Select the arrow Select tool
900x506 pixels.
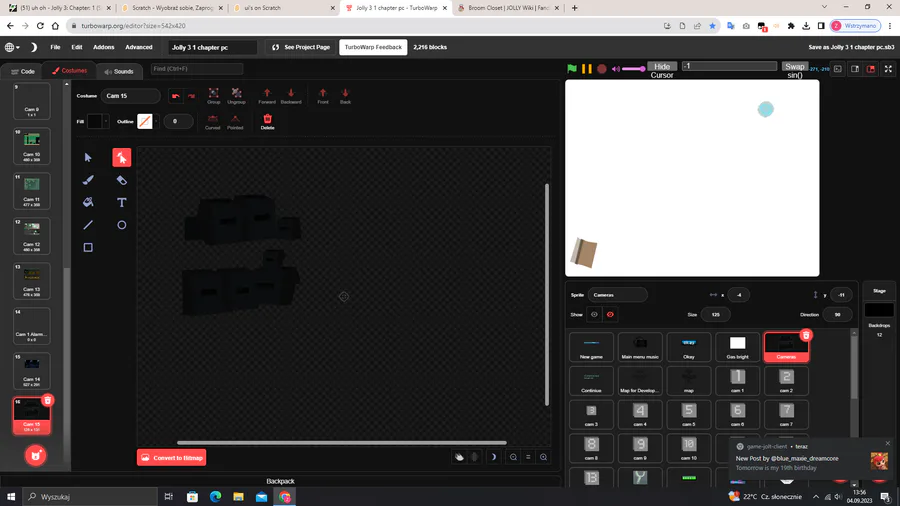[88, 157]
